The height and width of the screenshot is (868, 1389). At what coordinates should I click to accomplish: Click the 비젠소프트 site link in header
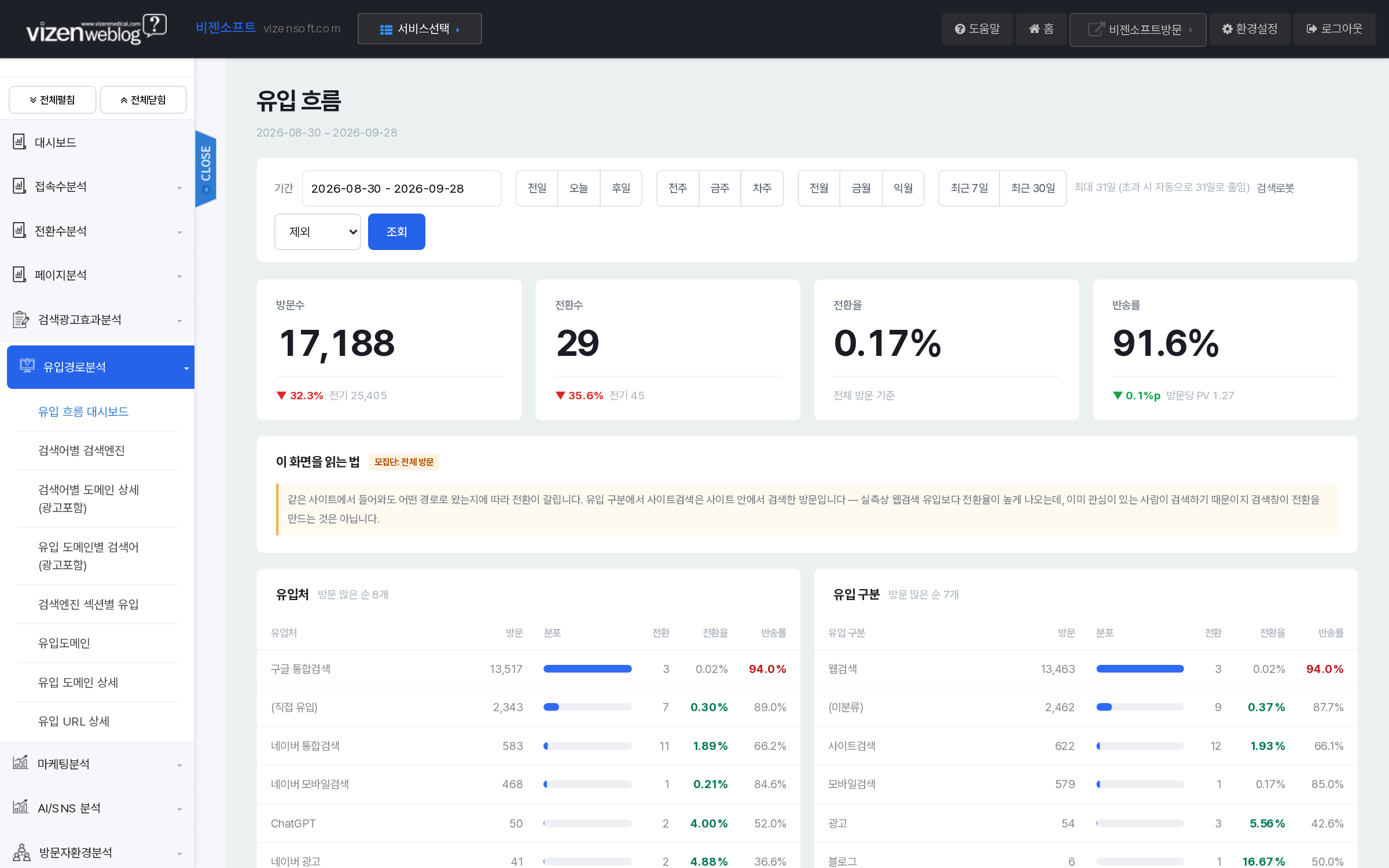click(x=226, y=28)
